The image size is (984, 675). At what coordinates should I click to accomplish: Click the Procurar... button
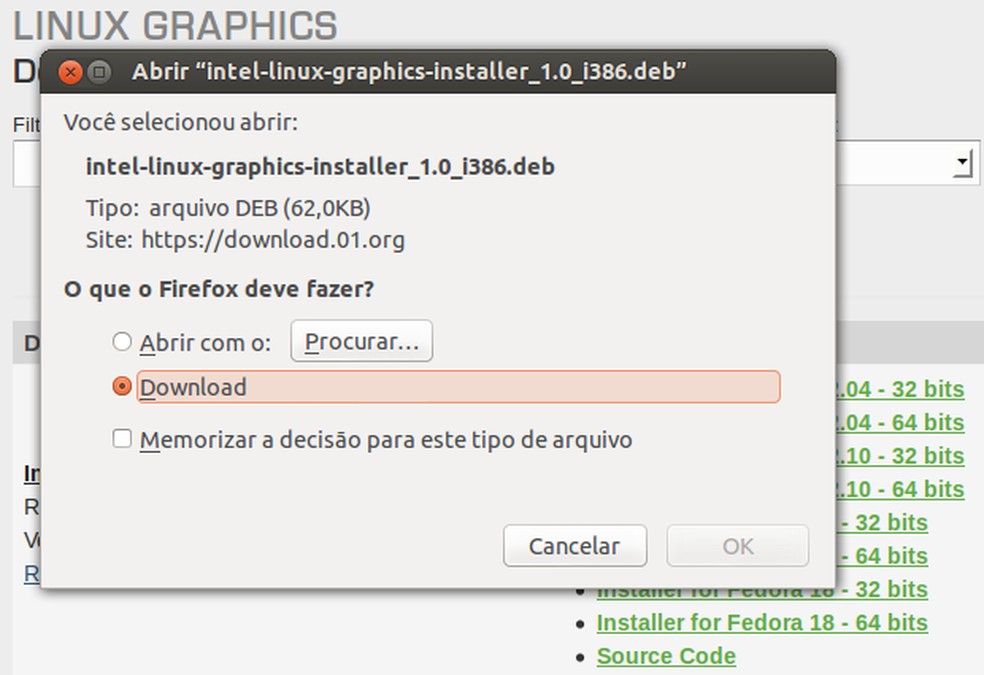(x=361, y=341)
